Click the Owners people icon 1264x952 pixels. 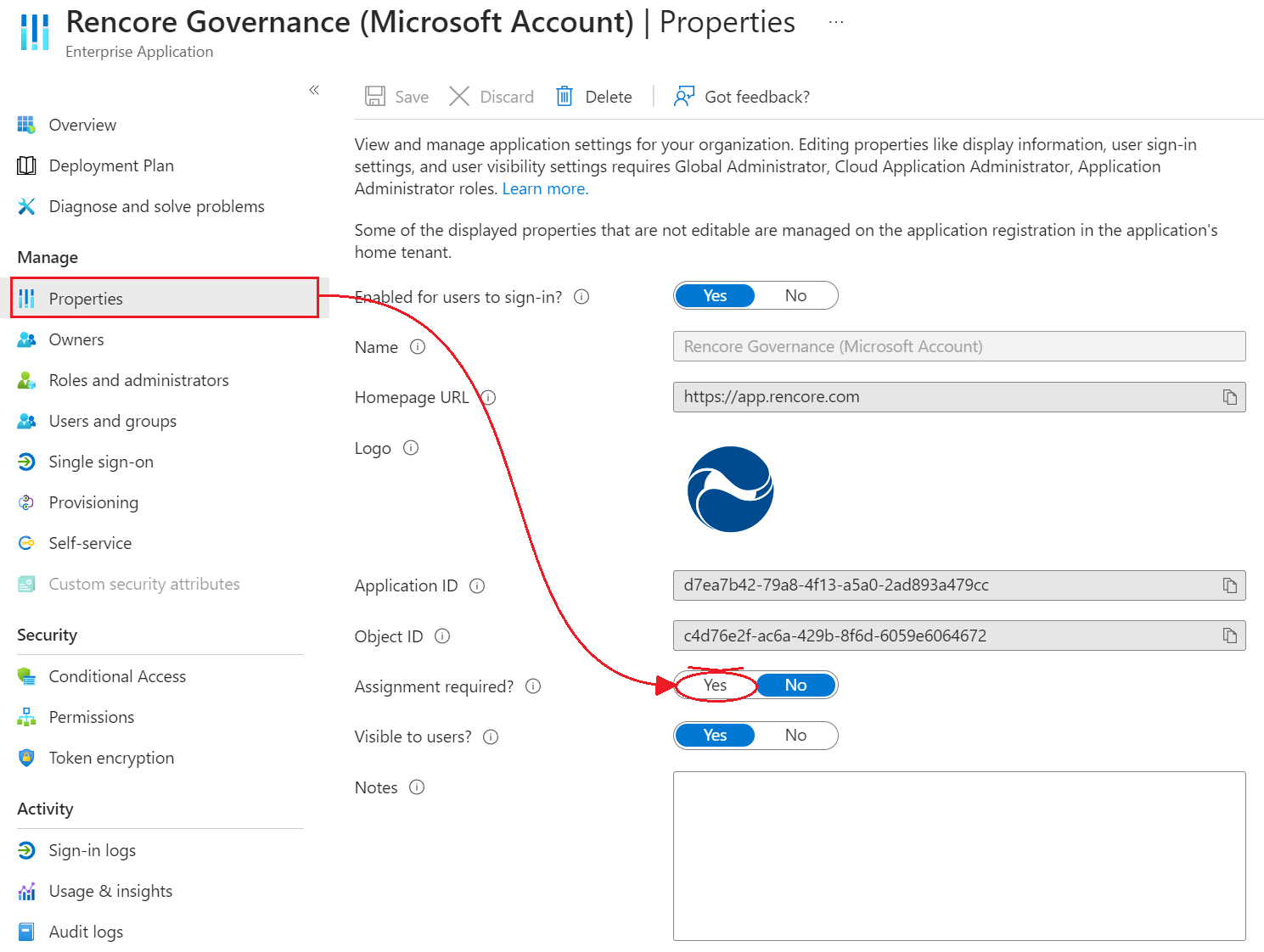pos(26,339)
